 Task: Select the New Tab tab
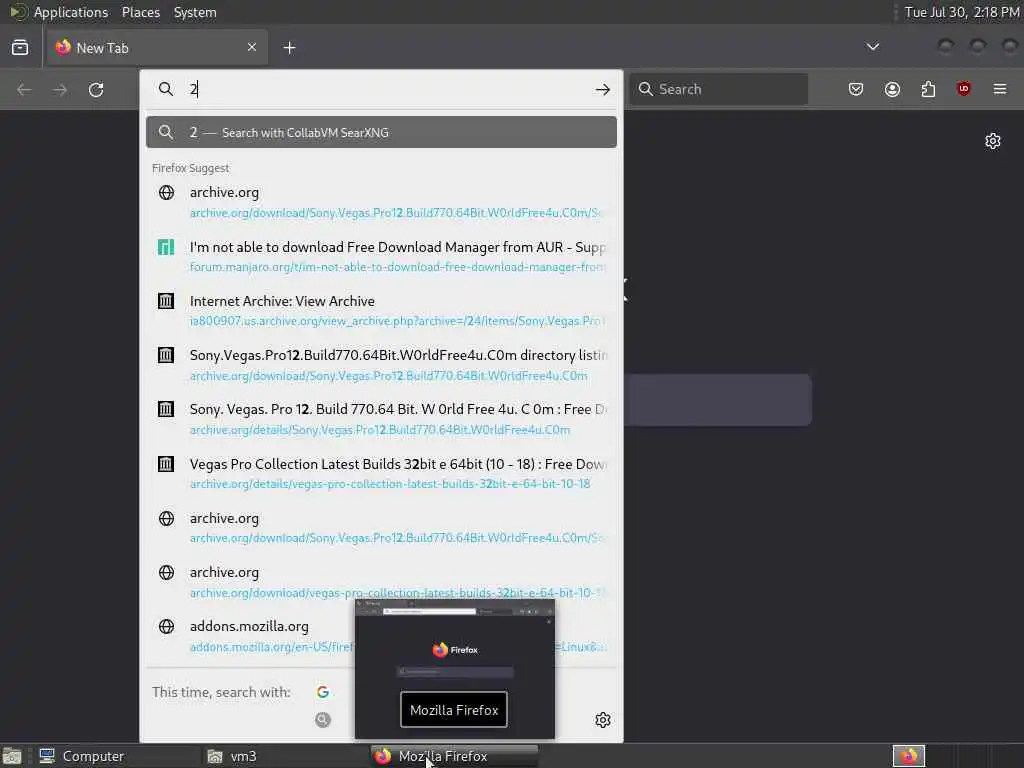157,48
